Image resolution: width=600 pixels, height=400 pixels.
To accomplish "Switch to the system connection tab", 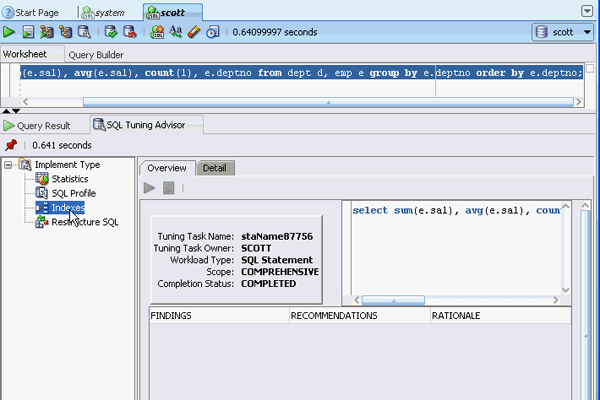I will pos(103,13).
